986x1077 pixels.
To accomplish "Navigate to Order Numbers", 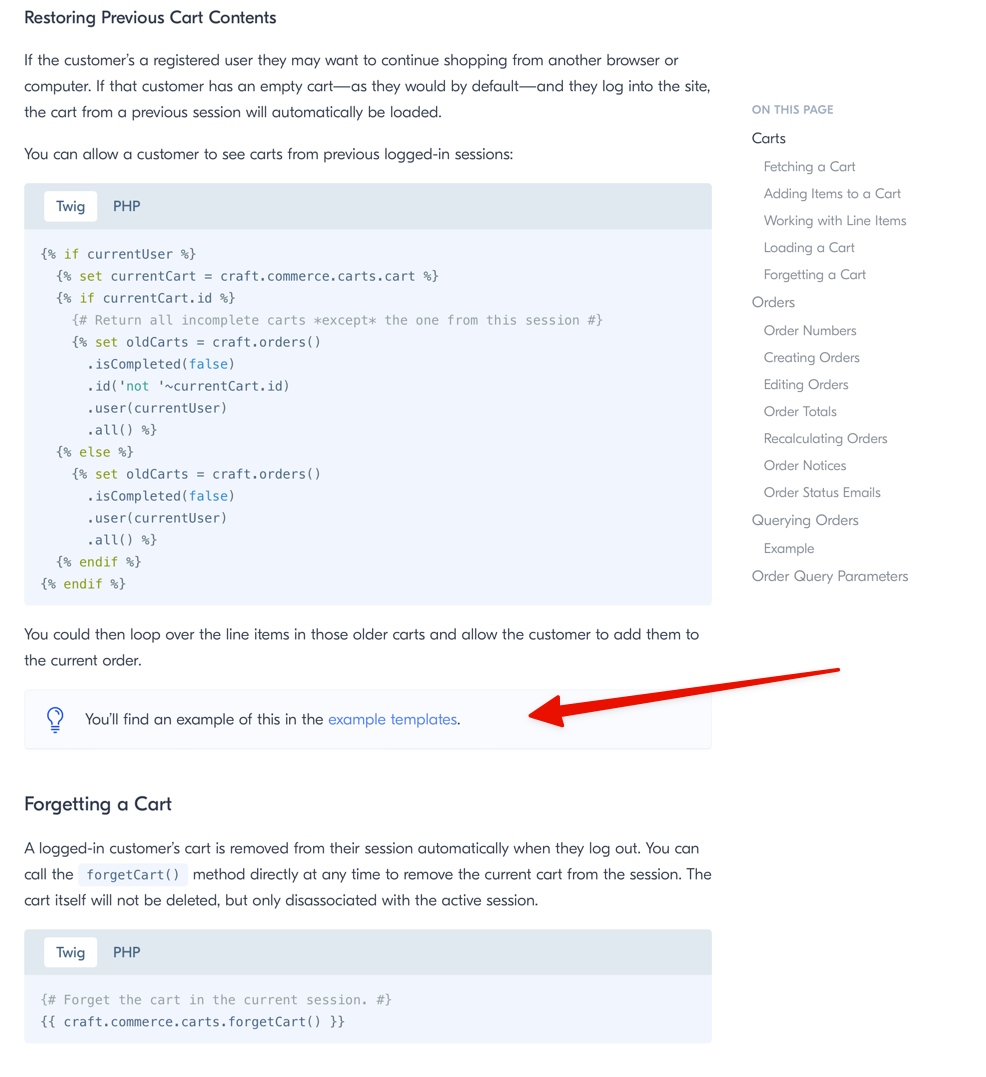I will [810, 330].
